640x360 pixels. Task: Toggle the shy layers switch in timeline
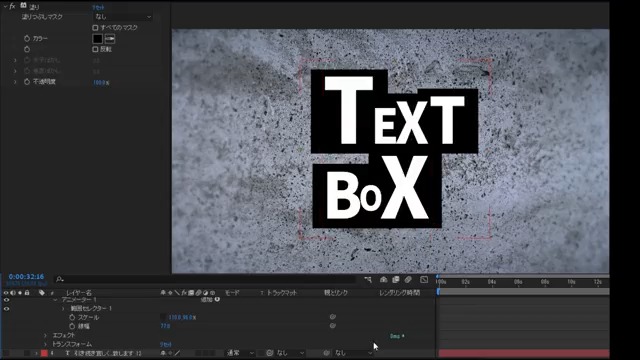383,280
